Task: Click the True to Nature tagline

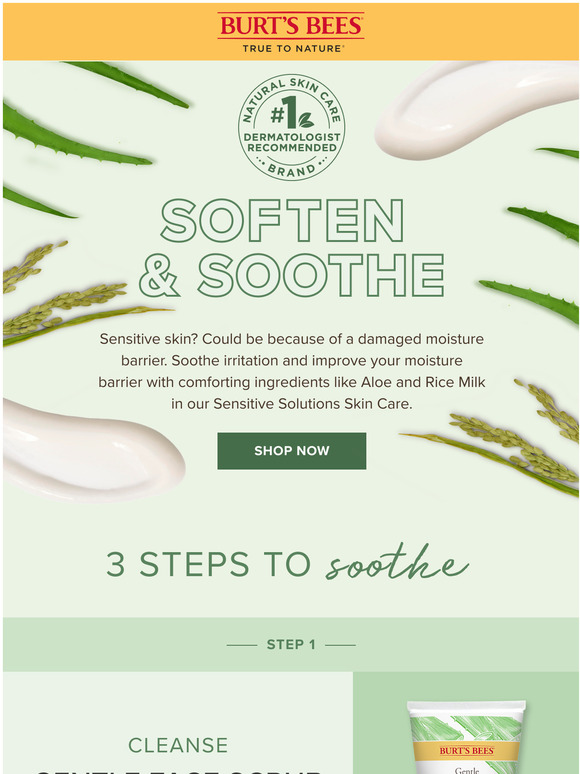Action: (293, 48)
